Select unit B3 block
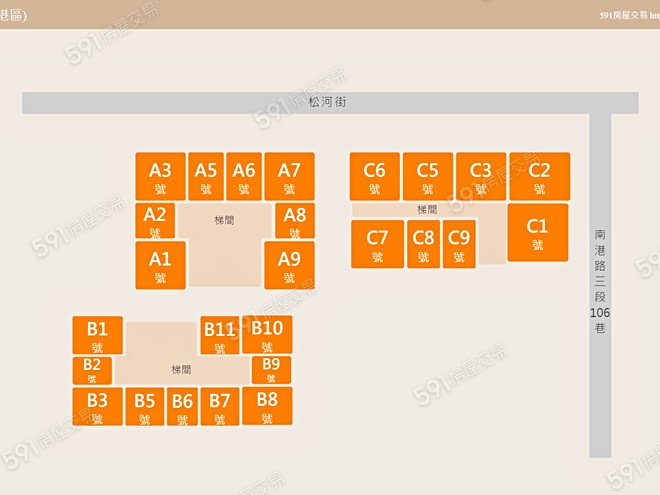The image size is (660, 495). (97, 406)
